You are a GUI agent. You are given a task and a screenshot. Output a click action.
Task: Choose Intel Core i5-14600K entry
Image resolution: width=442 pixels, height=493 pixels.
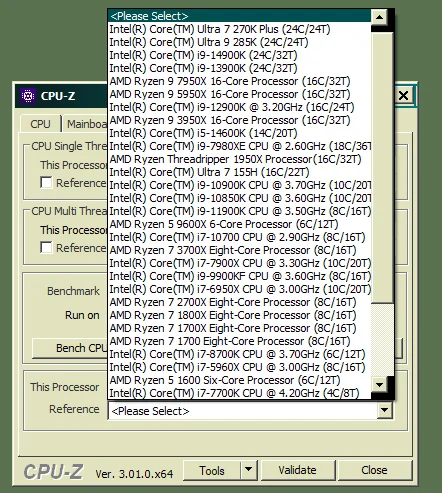239,133
